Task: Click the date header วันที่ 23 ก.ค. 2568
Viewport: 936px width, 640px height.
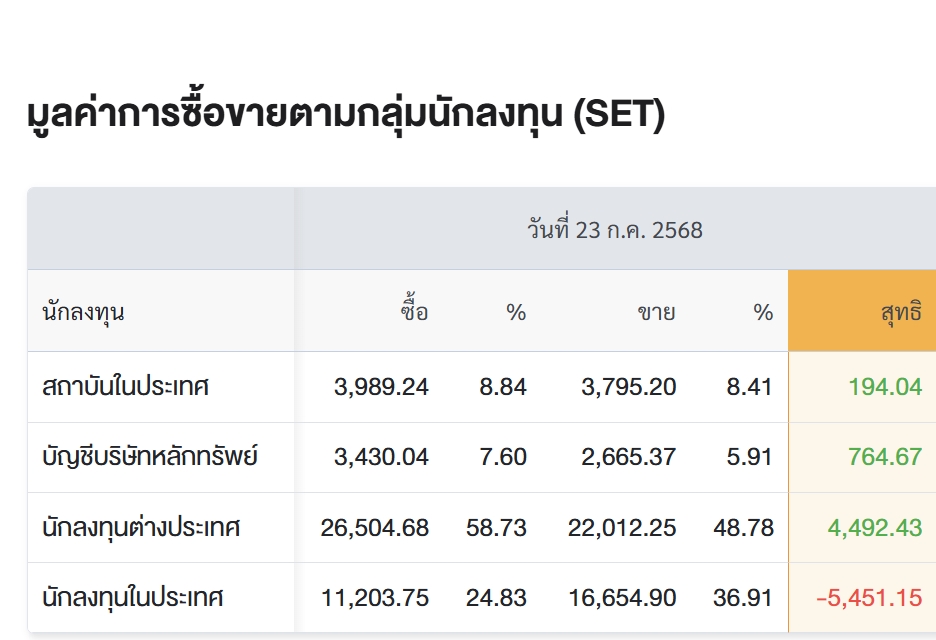Action: click(614, 230)
